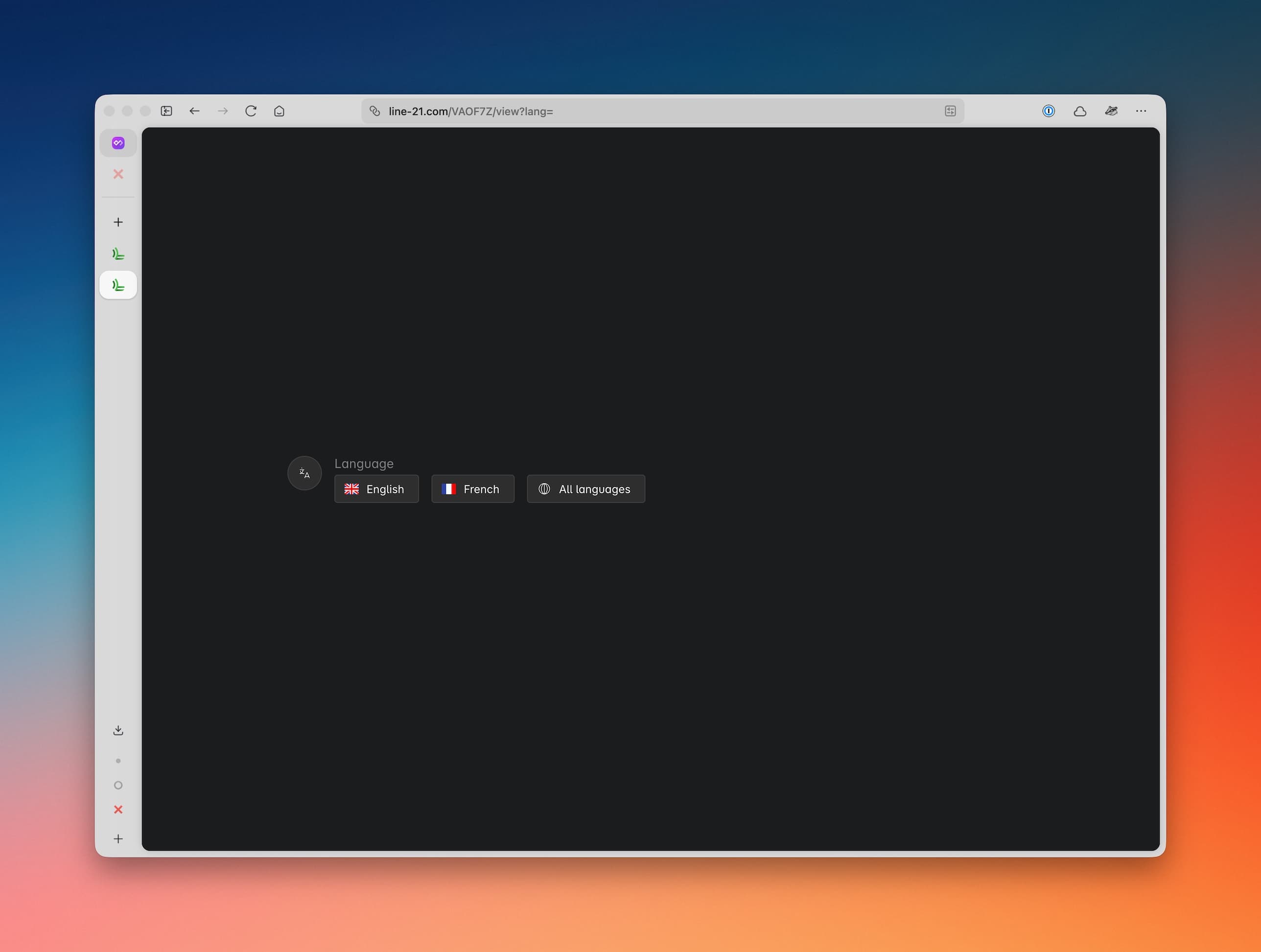The height and width of the screenshot is (952, 1261).
Task: Choose All languages for captions
Action: [585, 488]
